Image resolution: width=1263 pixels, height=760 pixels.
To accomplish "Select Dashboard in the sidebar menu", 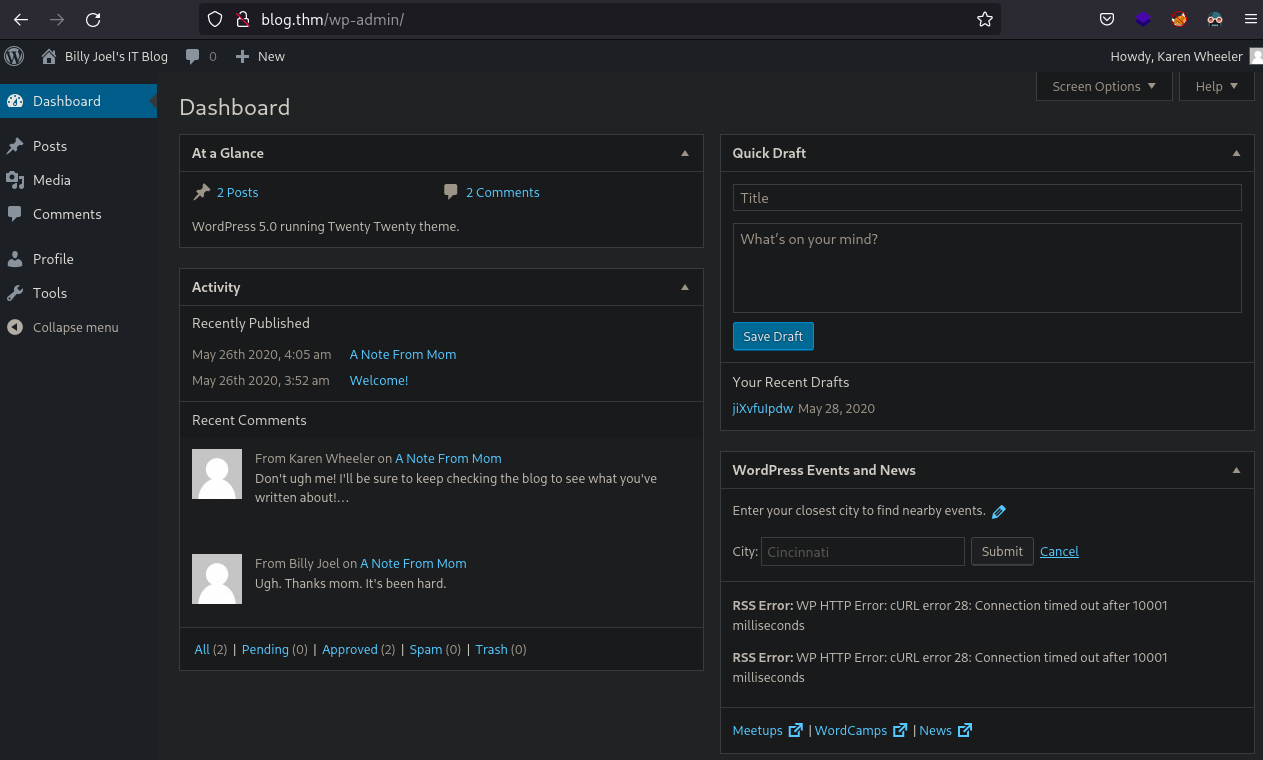I will click(x=66, y=101).
